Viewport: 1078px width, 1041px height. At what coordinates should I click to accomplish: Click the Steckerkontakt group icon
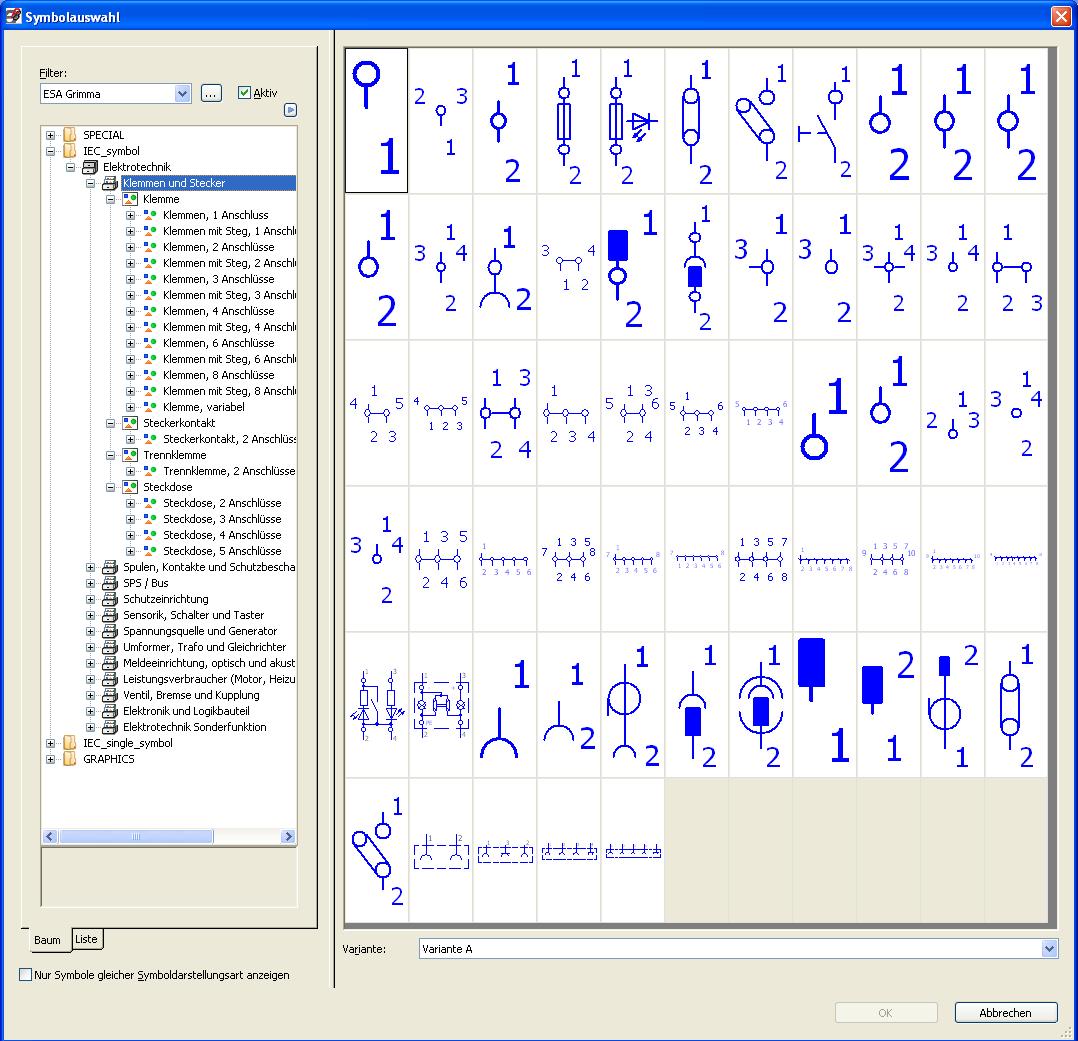tap(130, 423)
